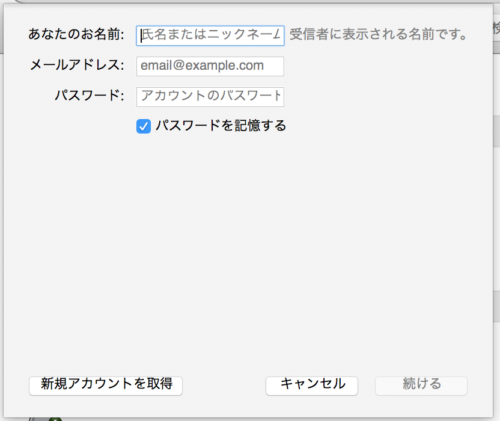500x421 pixels.
Task: Focus the あなたのお名前 name input field
Action: [210, 35]
